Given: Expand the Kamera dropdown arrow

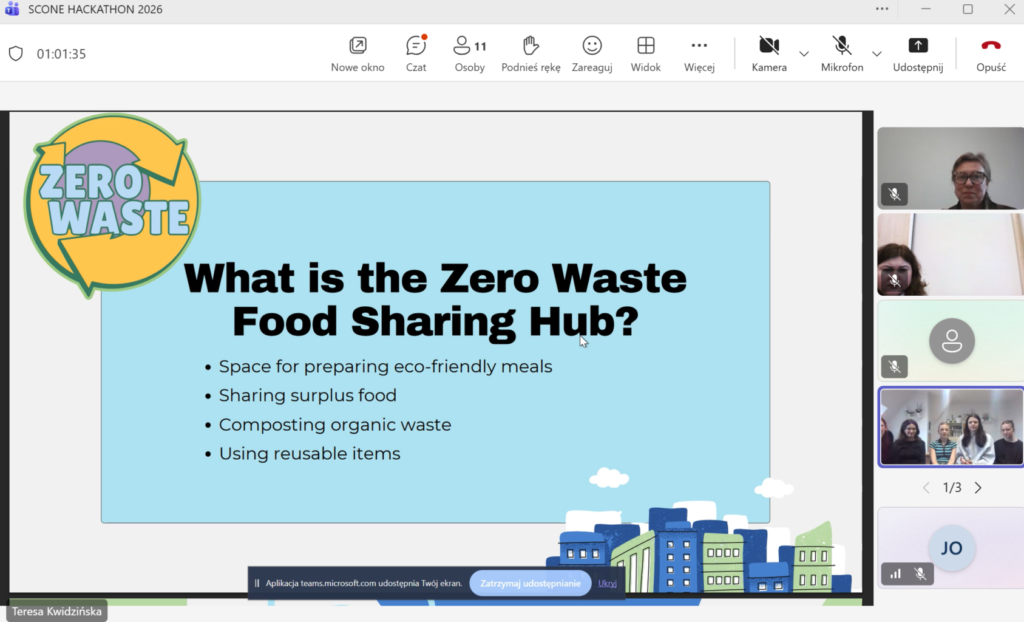Looking at the screenshot, I should pos(803,54).
